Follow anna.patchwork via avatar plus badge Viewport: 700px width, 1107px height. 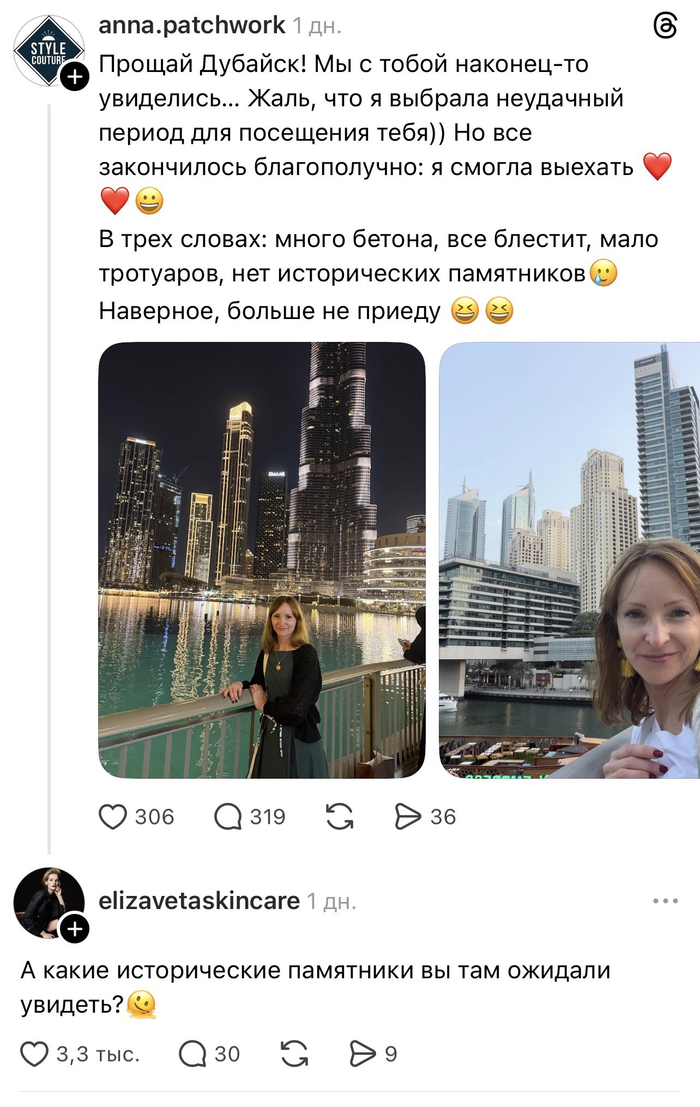pos(75,76)
